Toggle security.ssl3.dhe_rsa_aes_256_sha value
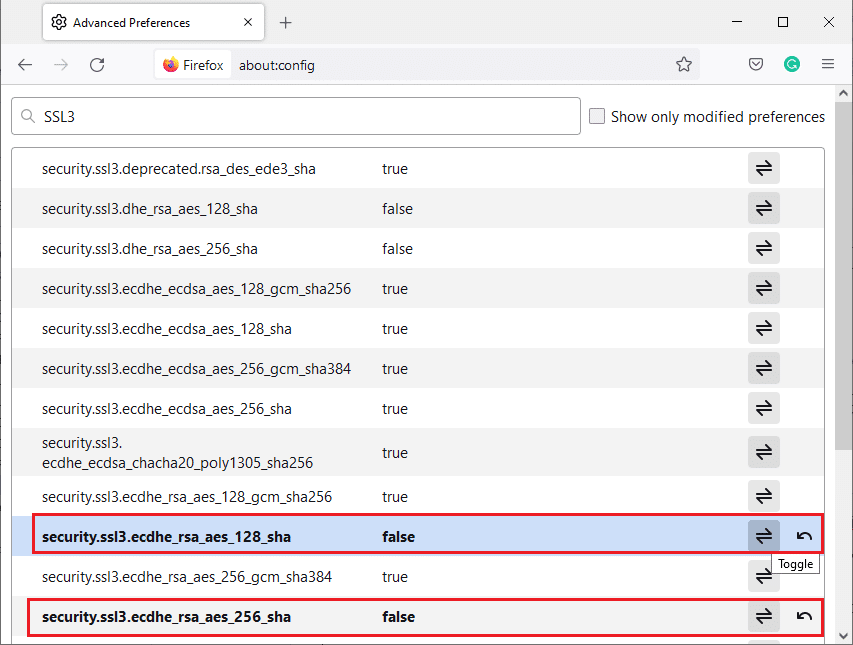 coord(764,249)
